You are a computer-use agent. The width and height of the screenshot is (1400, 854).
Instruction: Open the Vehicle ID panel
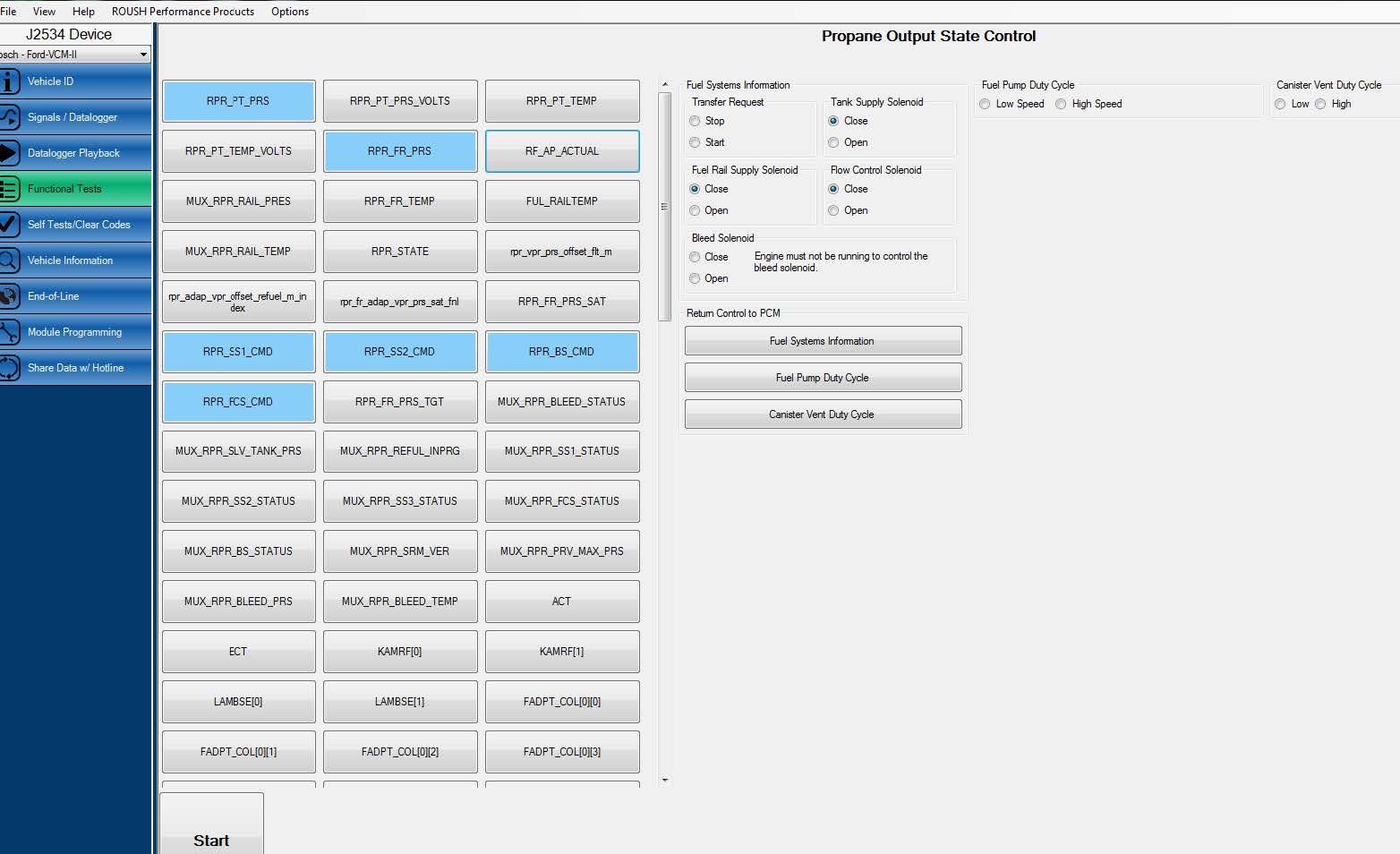tap(63, 81)
